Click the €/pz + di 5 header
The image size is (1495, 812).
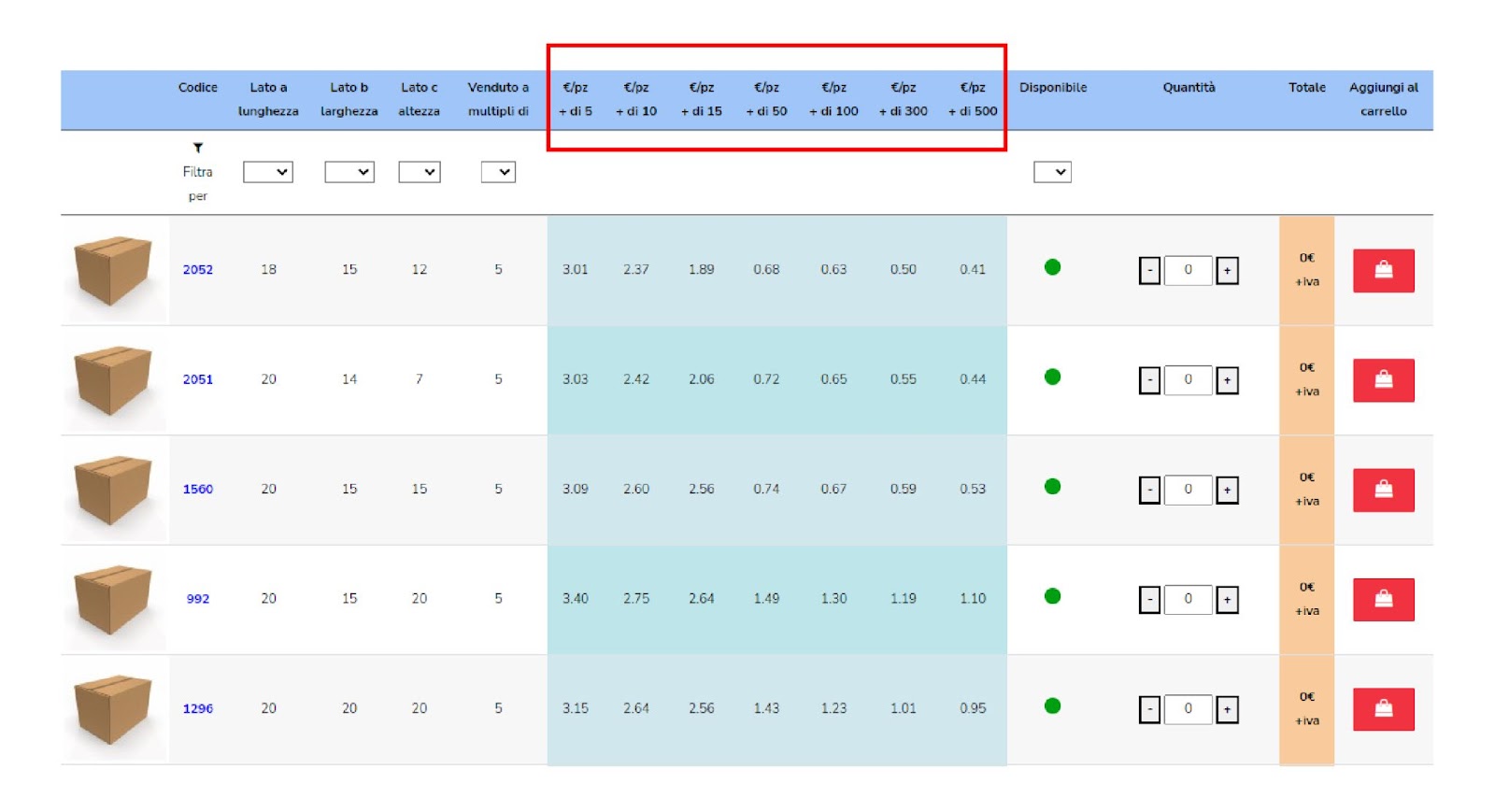coord(576,99)
